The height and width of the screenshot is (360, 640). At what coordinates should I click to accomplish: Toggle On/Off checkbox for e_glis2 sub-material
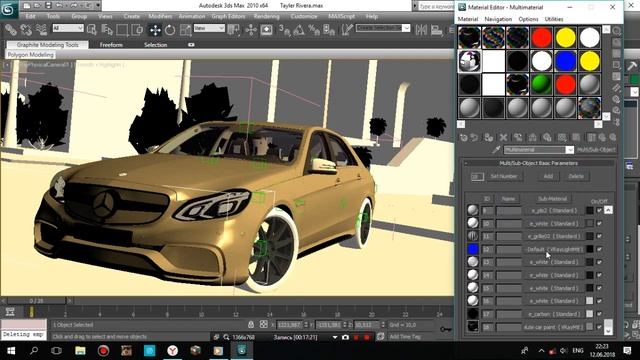[599, 210]
